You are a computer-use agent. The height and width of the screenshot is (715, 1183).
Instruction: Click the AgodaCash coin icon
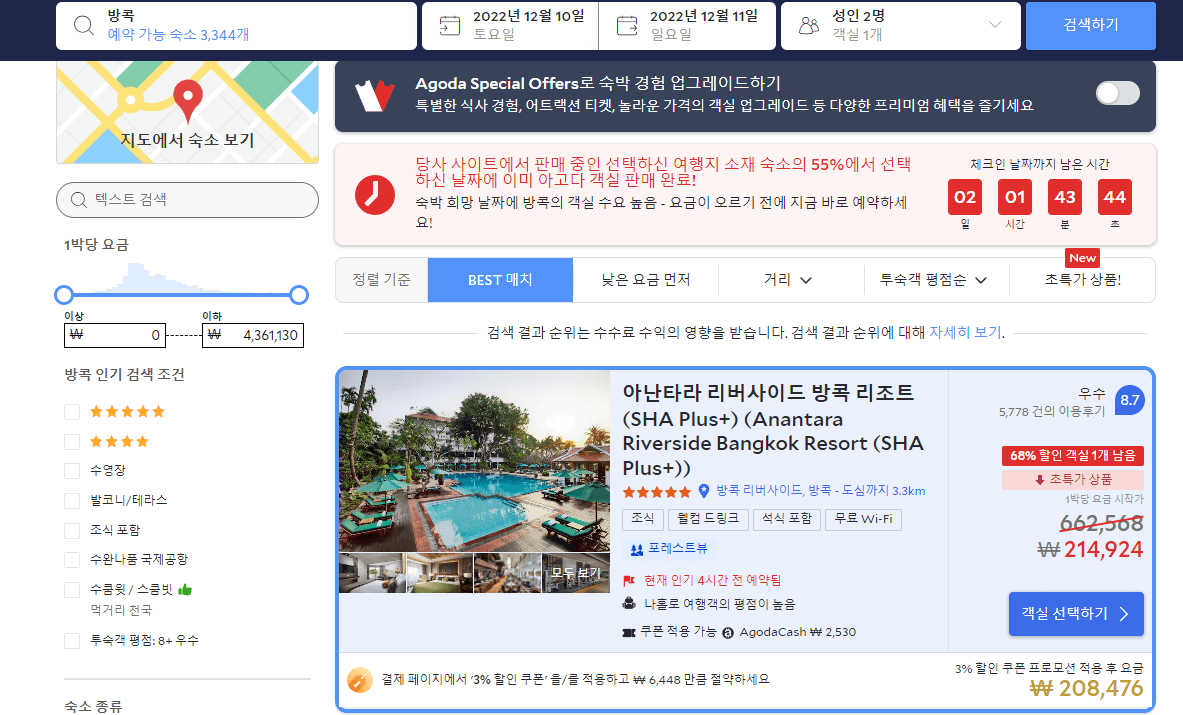(728, 632)
